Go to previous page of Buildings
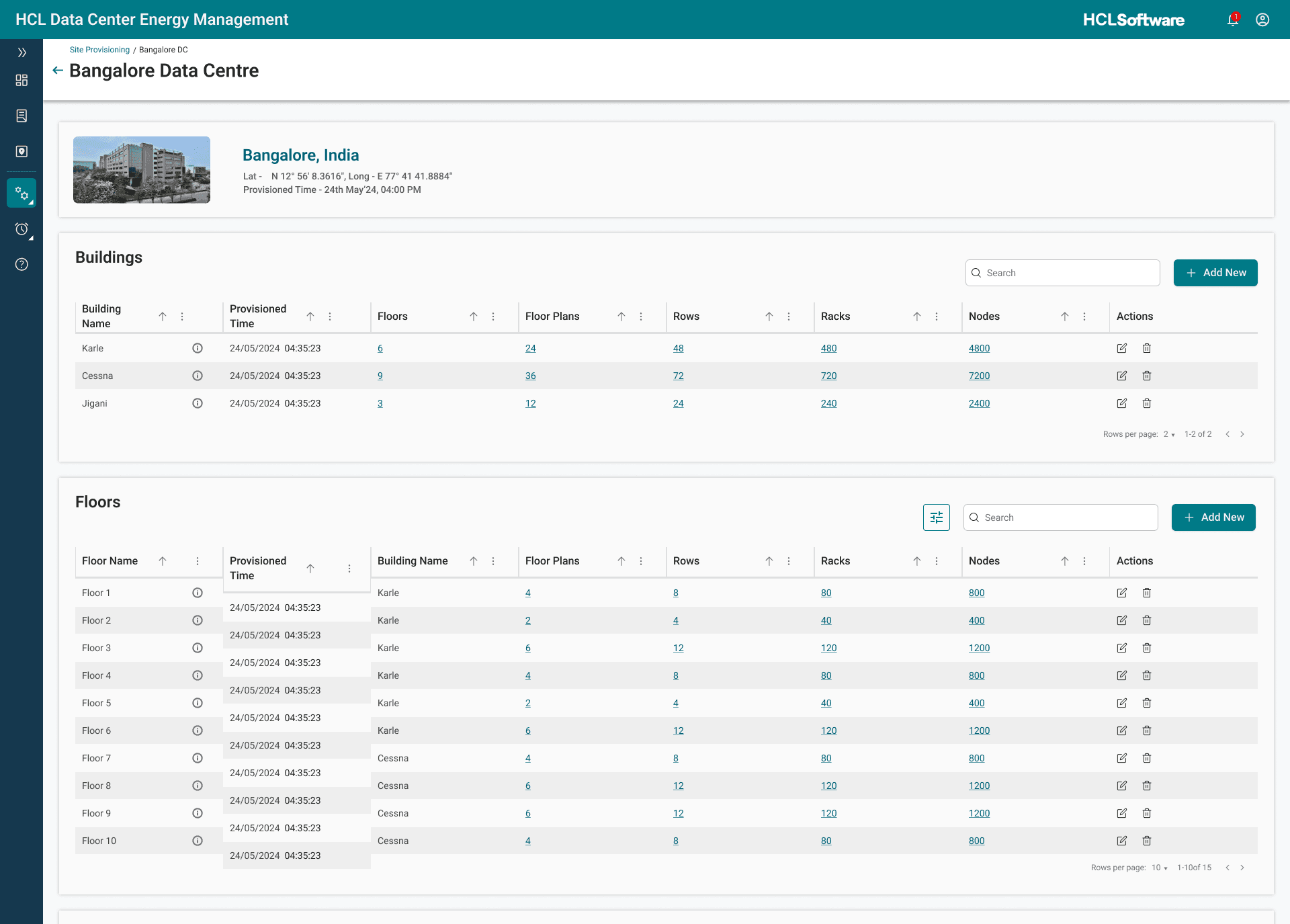 coord(1228,434)
